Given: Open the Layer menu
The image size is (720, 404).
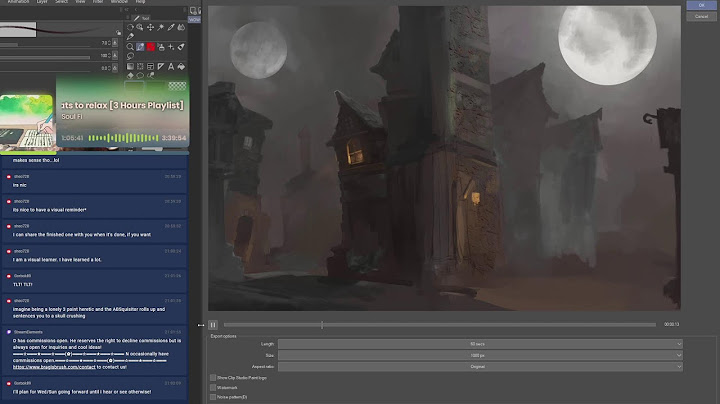Looking at the screenshot, I should pos(42,2).
